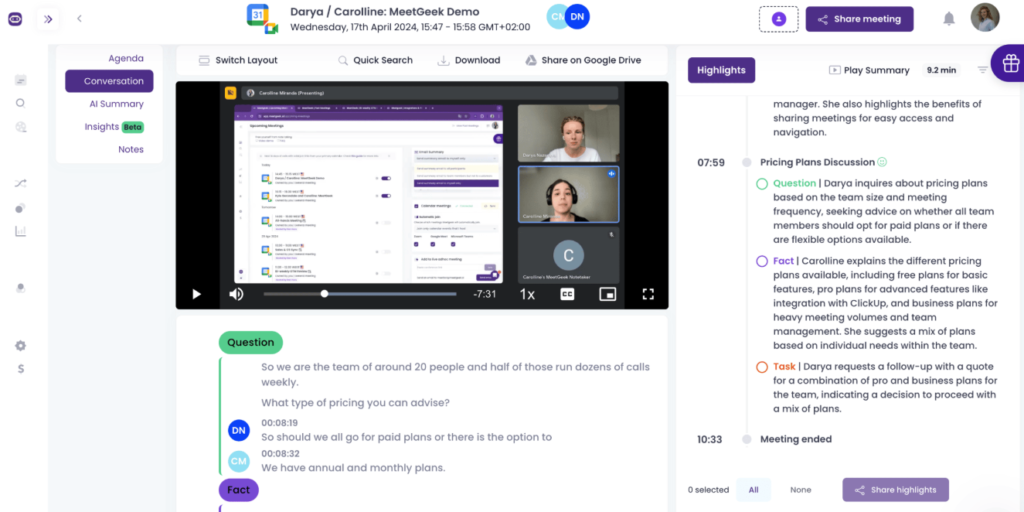This screenshot has width=1024, height=512.
Task: Open the gift box icon
Action: click(x=1010, y=63)
